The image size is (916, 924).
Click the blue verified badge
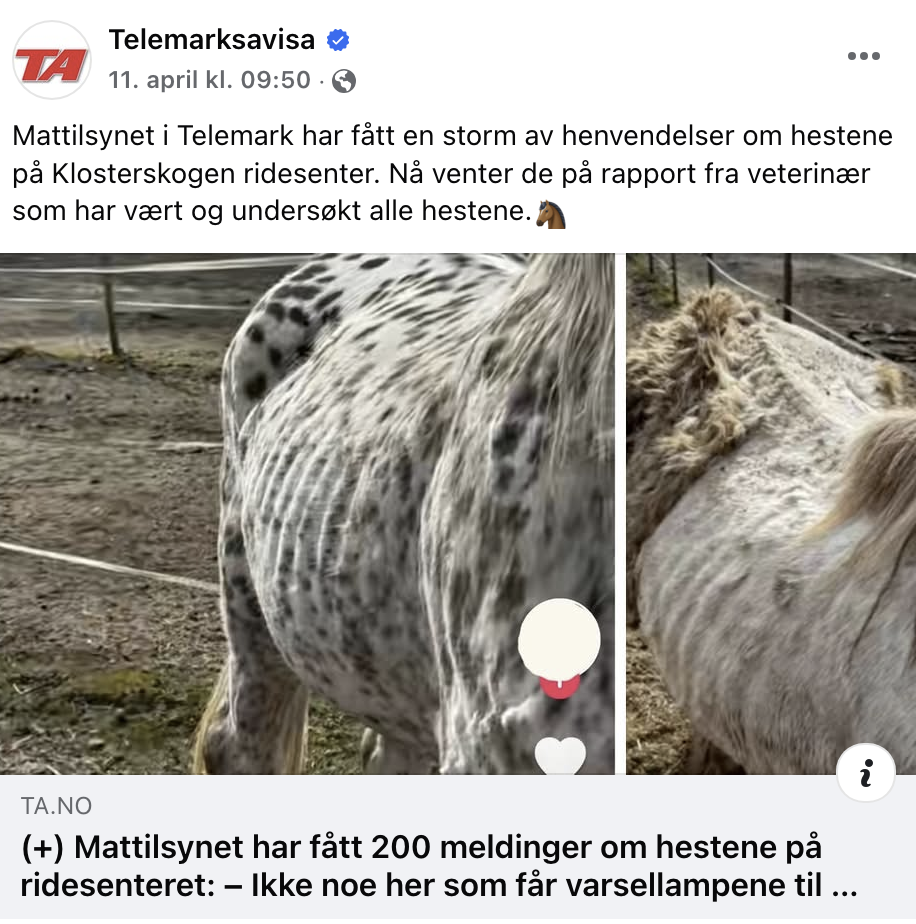pos(338,40)
